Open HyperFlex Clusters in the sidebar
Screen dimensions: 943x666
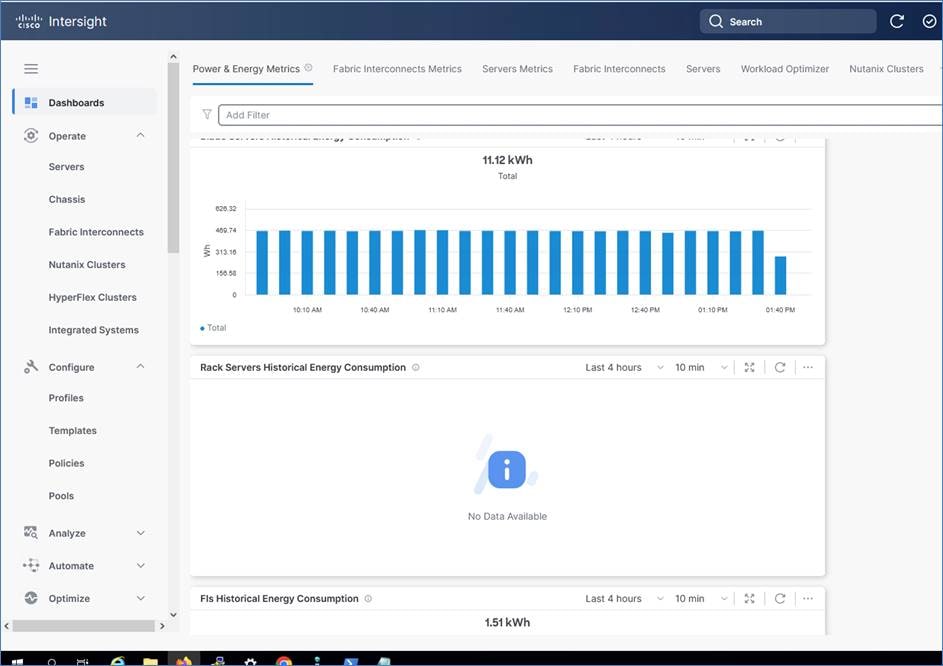click(93, 297)
